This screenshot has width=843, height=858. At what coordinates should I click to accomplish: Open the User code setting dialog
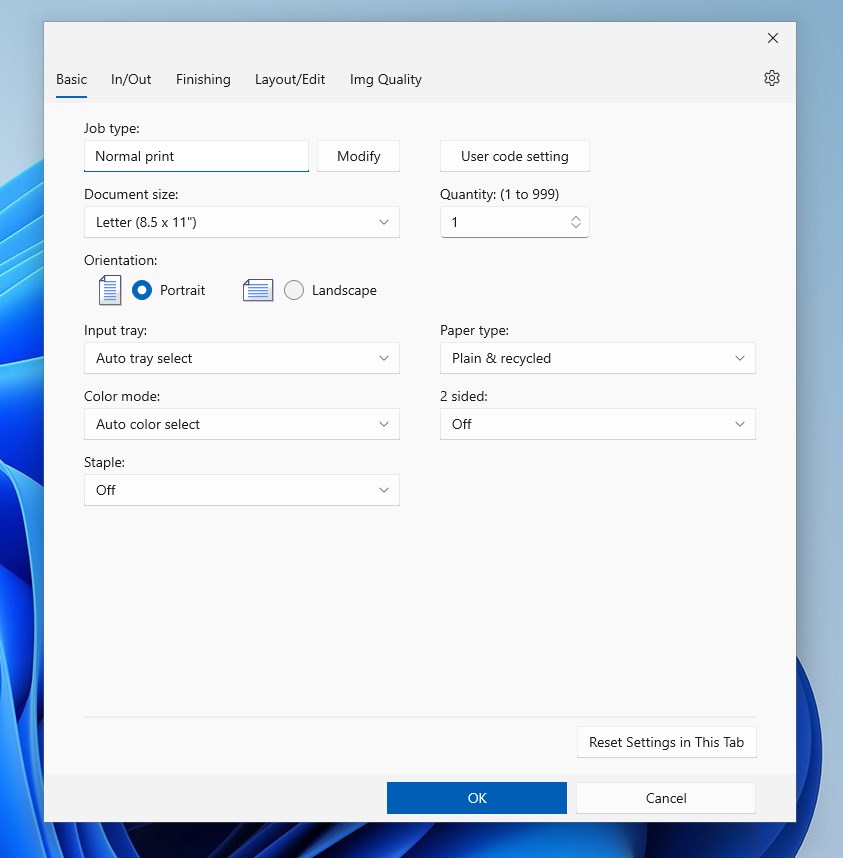point(514,156)
